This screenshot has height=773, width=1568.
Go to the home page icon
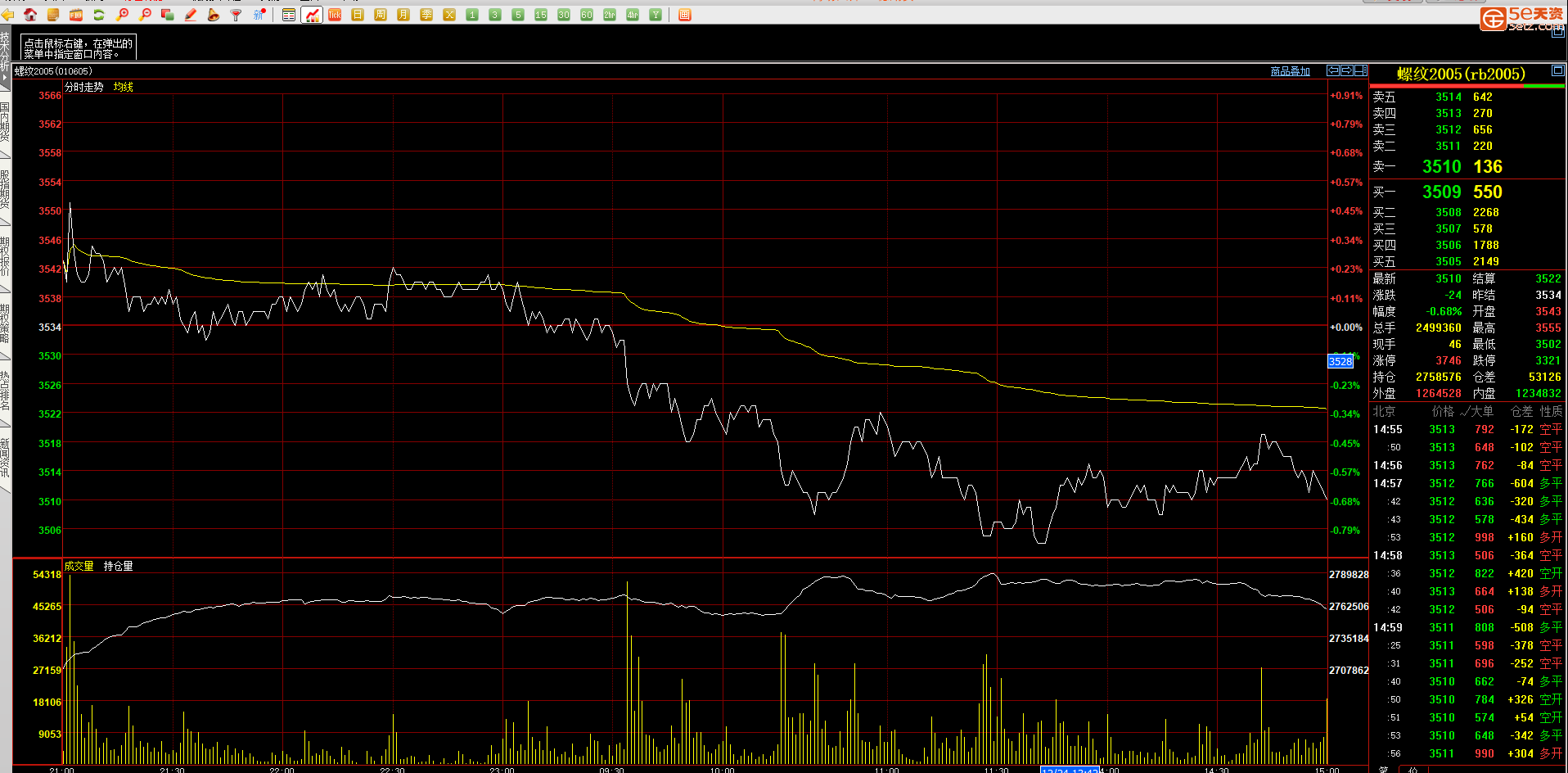coord(30,15)
